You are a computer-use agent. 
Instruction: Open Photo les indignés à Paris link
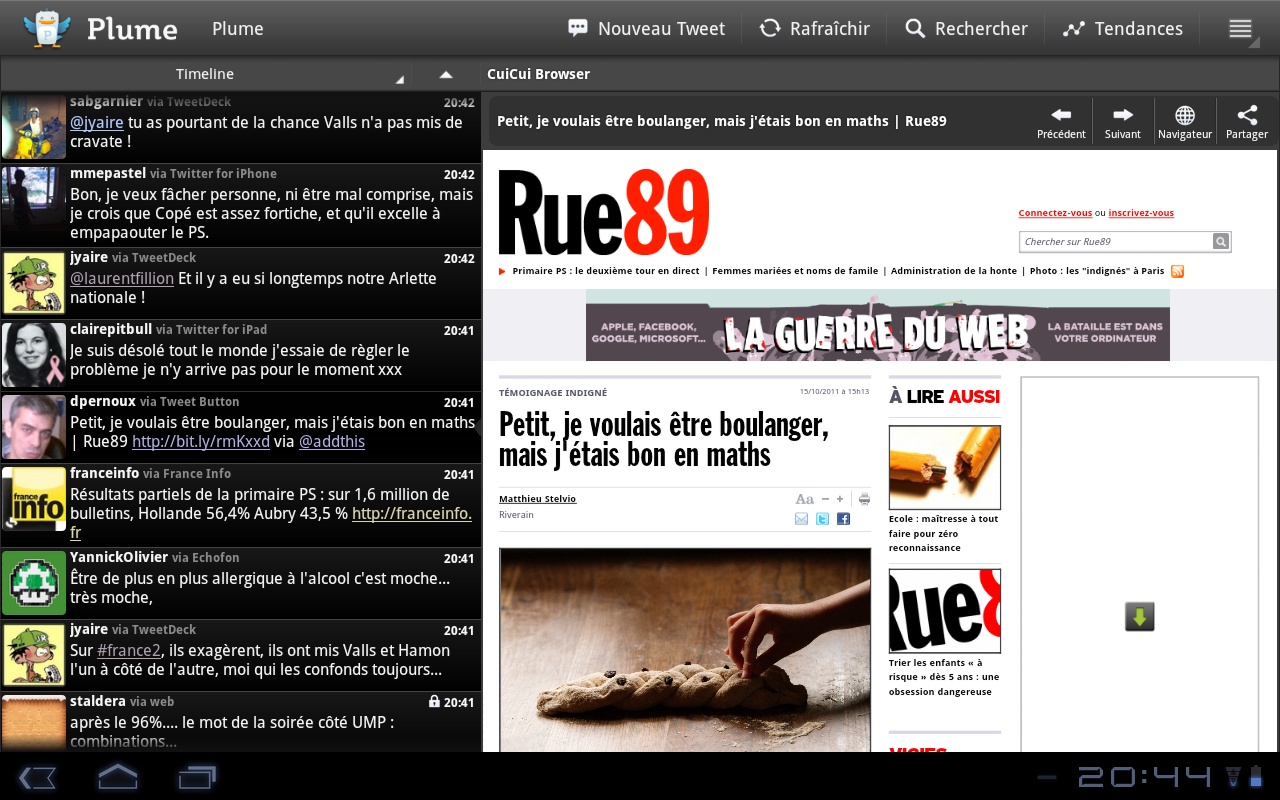point(1097,271)
